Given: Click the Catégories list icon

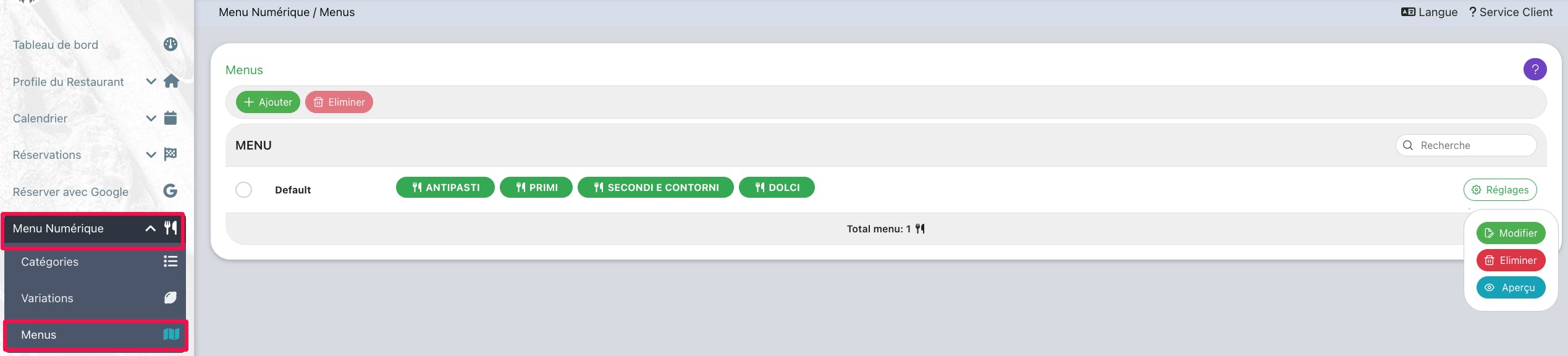Looking at the screenshot, I should tap(171, 261).
